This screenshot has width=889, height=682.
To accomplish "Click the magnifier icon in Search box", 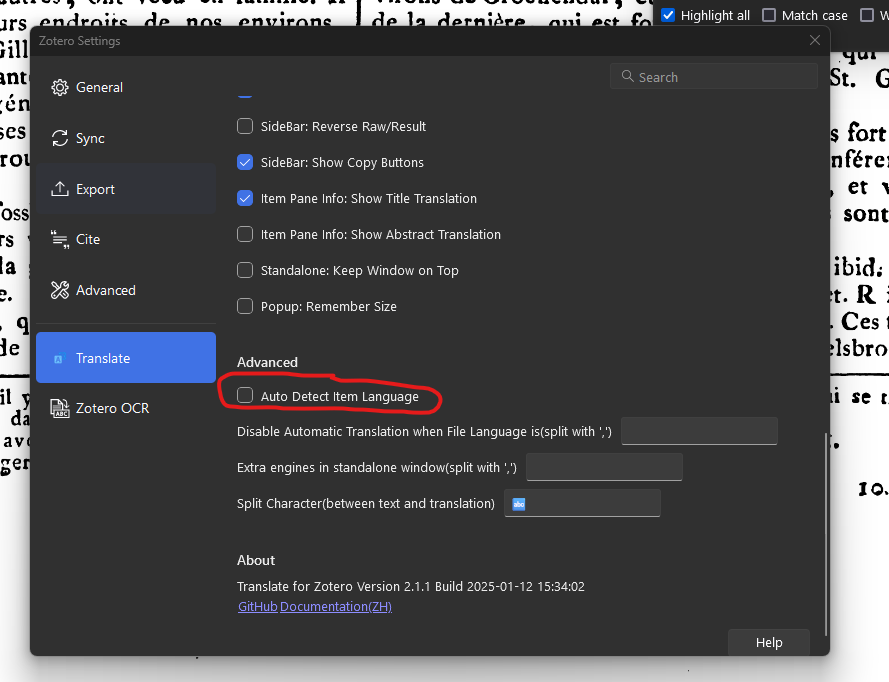I will [x=627, y=76].
